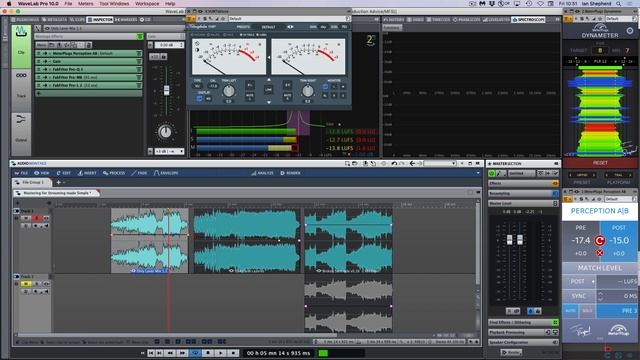Open the Render tab in Audio Montage
The image size is (640, 360).
tap(291, 173)
